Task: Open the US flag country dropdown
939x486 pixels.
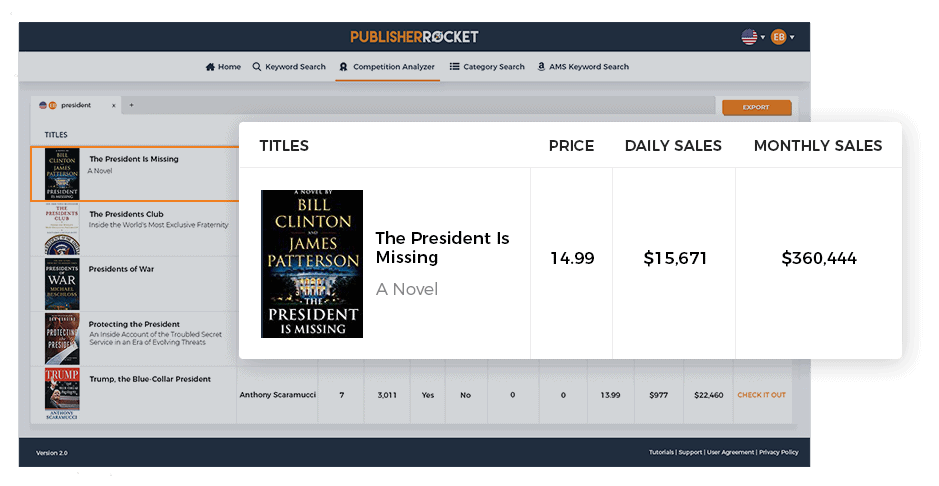Action: 753,37
